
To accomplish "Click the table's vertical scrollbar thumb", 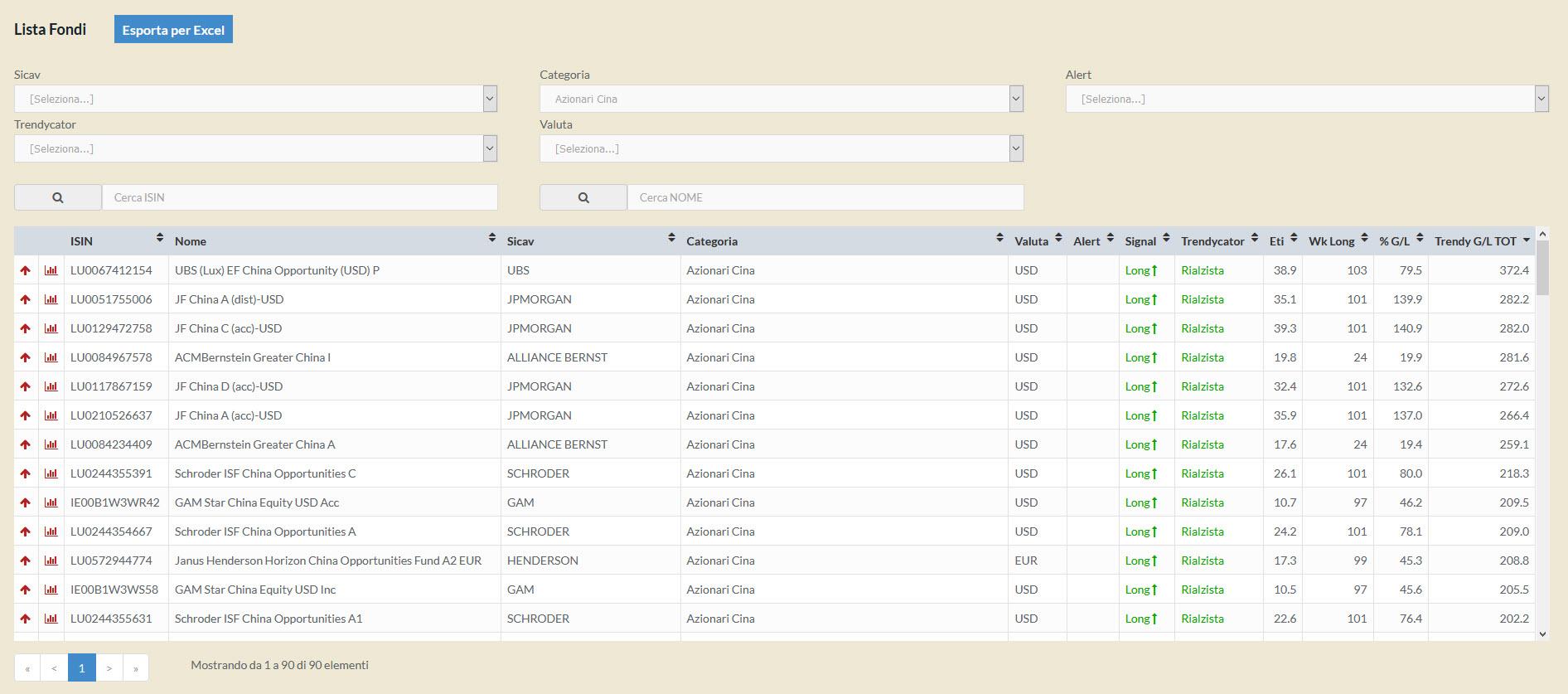I will 1542,268.
